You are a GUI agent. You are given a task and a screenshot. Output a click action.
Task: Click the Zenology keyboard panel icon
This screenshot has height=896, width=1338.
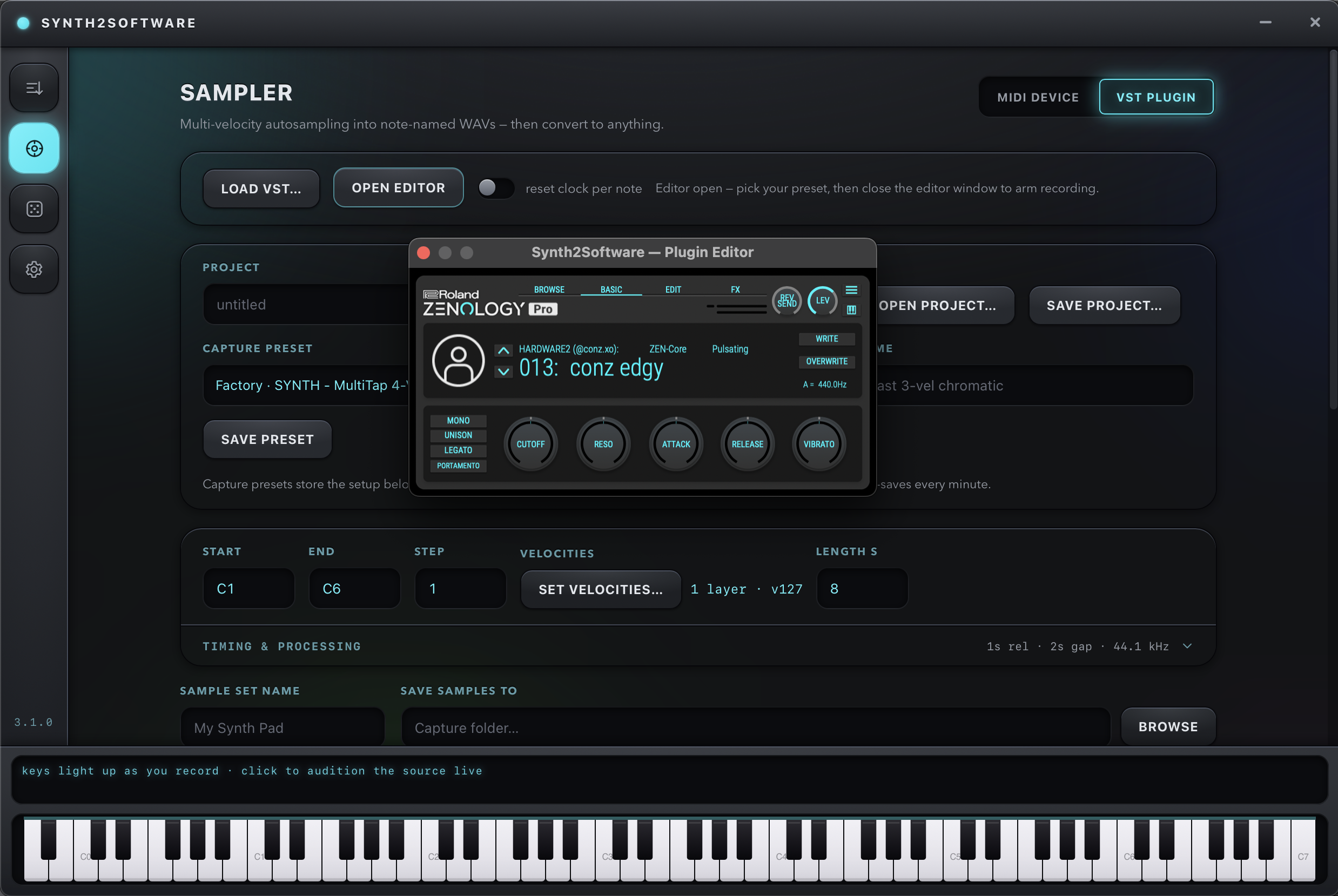(x=851, y=309)
